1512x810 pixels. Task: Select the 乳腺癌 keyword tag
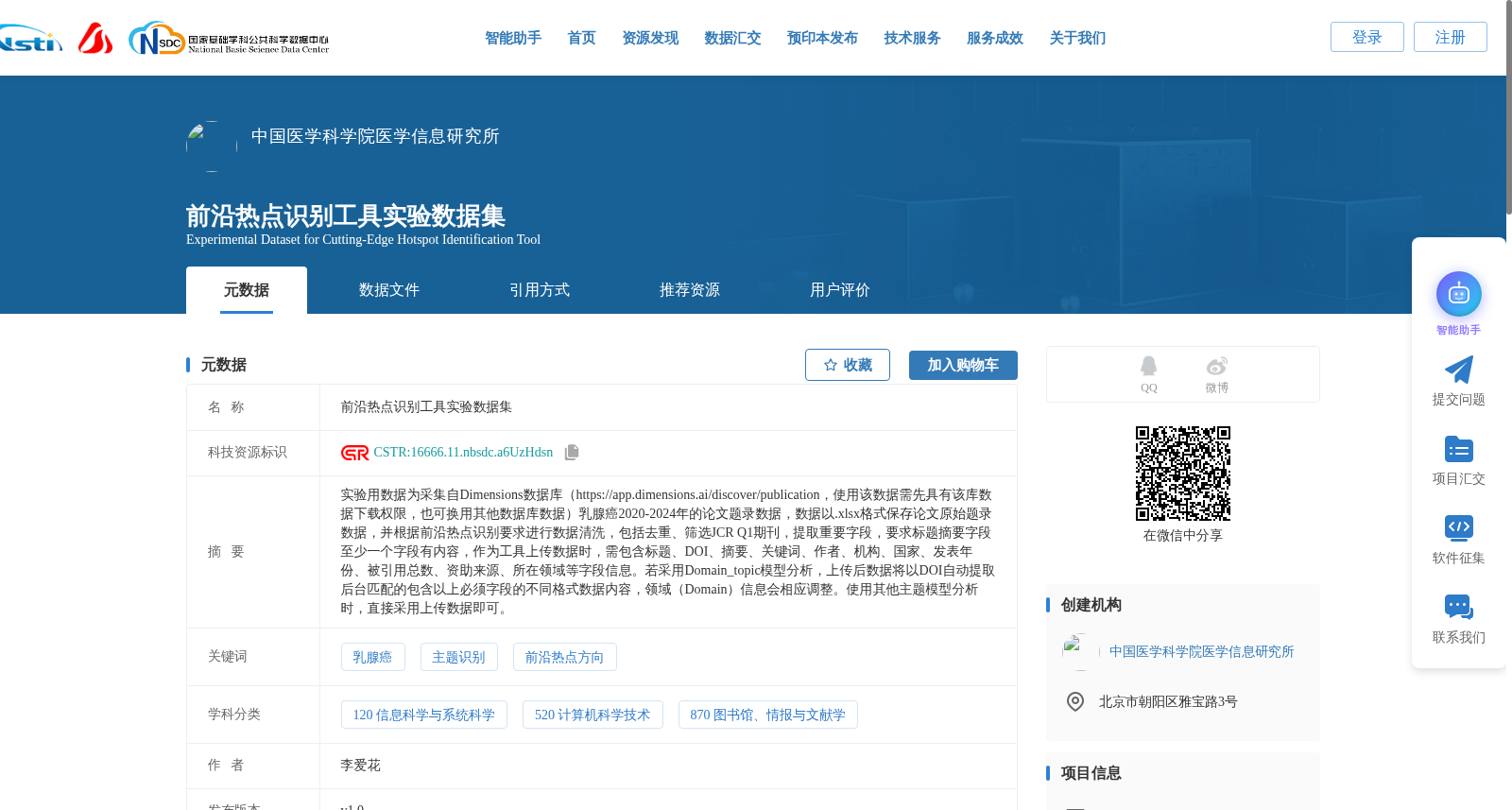[x=372, y=657]
